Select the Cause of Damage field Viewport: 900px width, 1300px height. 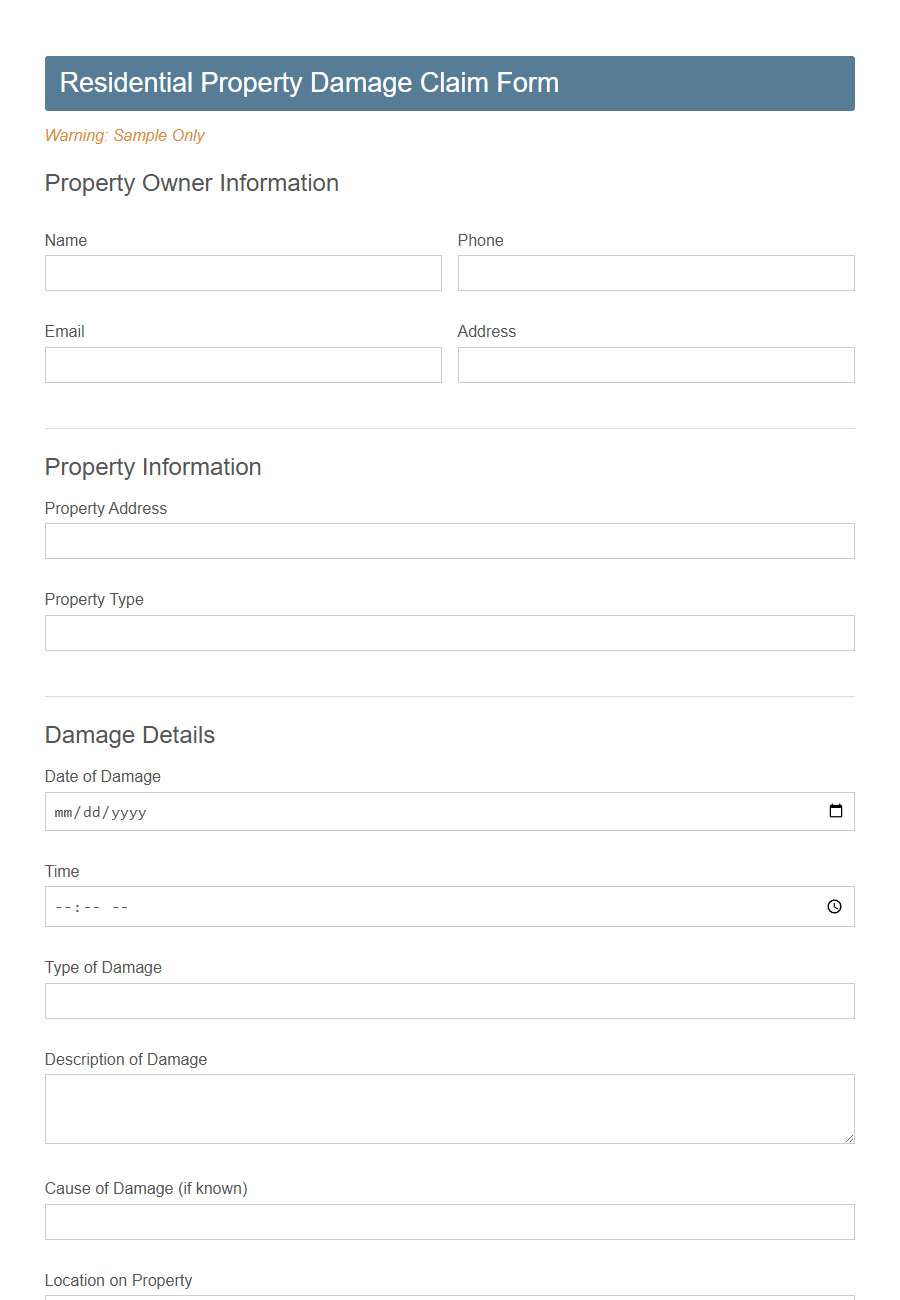point(449,1221)
